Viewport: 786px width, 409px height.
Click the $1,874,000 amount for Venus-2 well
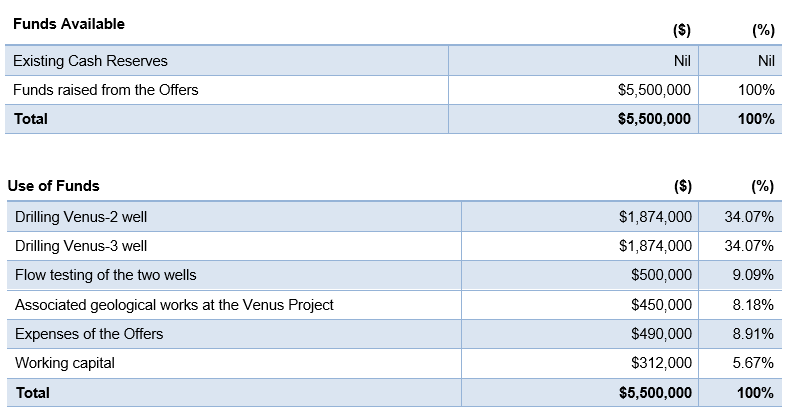pyautogui.click(x=655, y=216)
